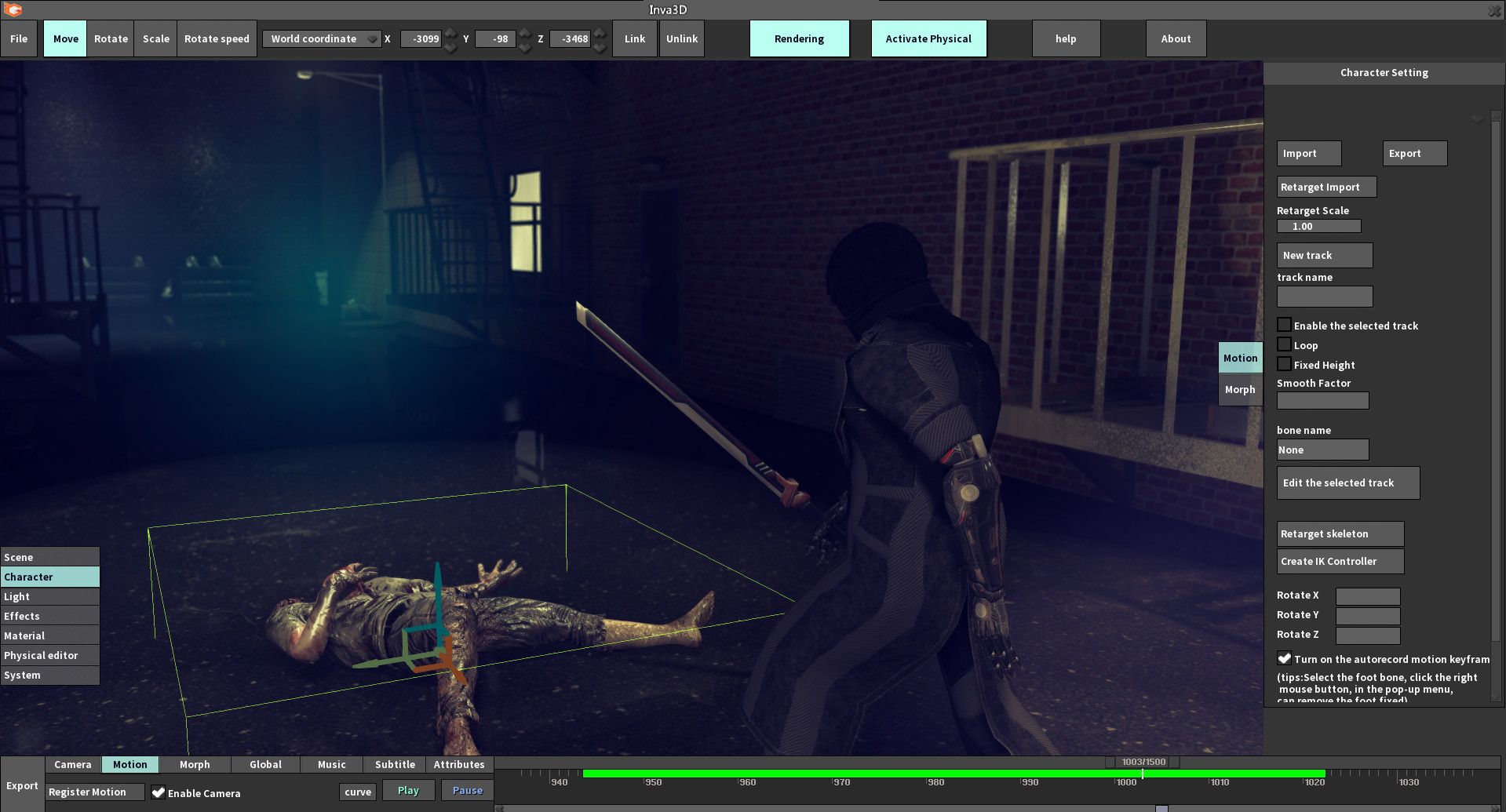Click the Rendering button

coord(799,38)
